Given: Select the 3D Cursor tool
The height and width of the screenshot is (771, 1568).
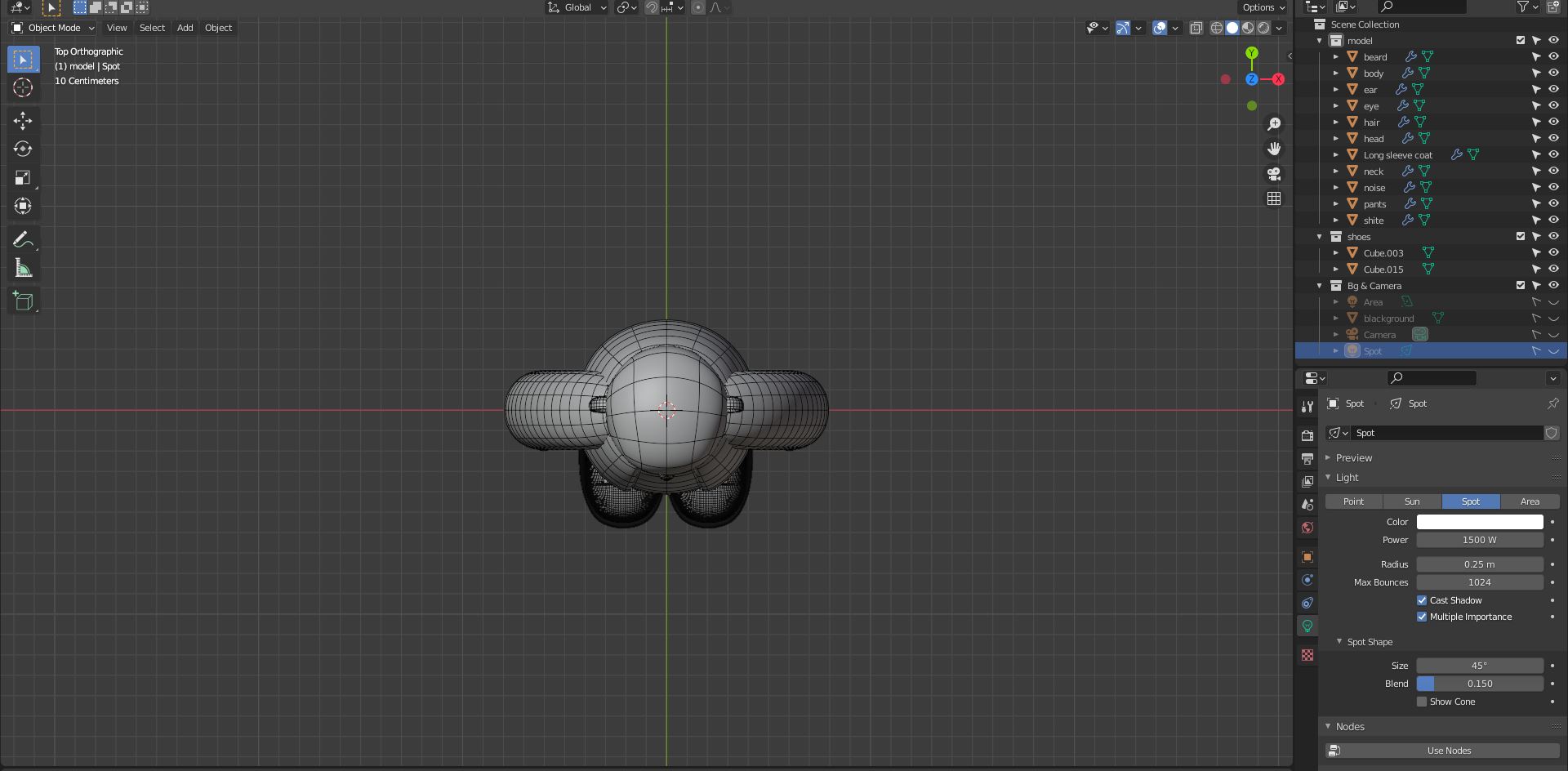Looking at the screenshot, I should point(23,88).
